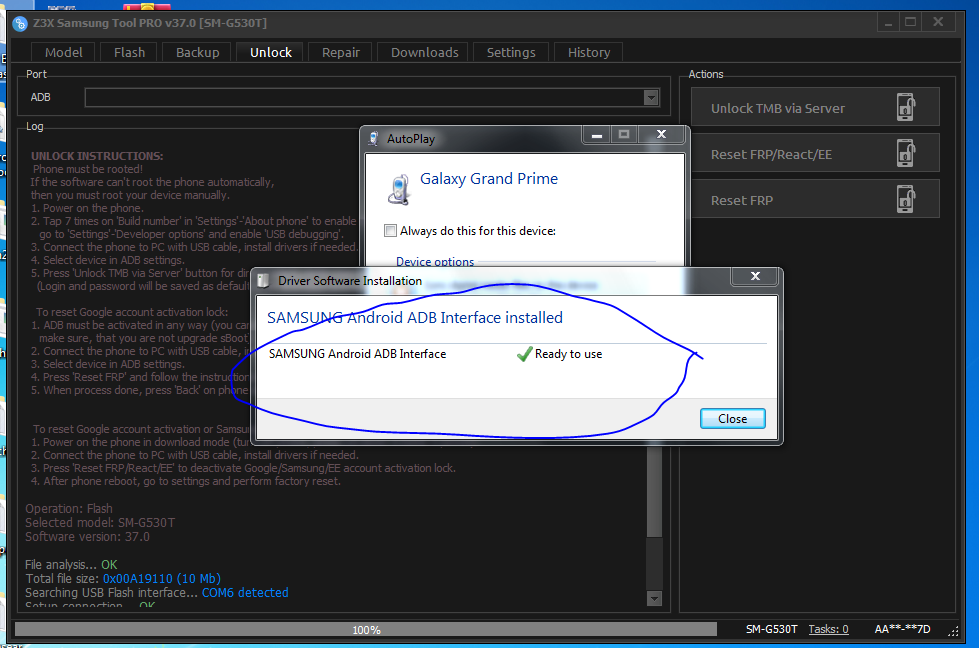
Task: Click SAMSUNG Android ADB Interface installed heading
Action: [415, 318]
